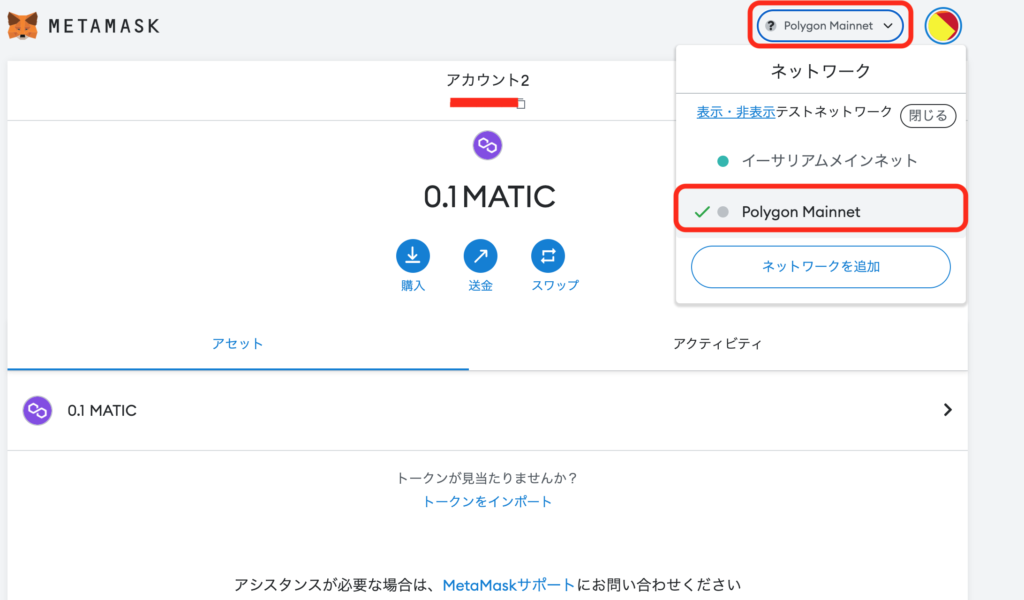
Task: Click the METAMASK wordmark text
Action: point(104,26)
